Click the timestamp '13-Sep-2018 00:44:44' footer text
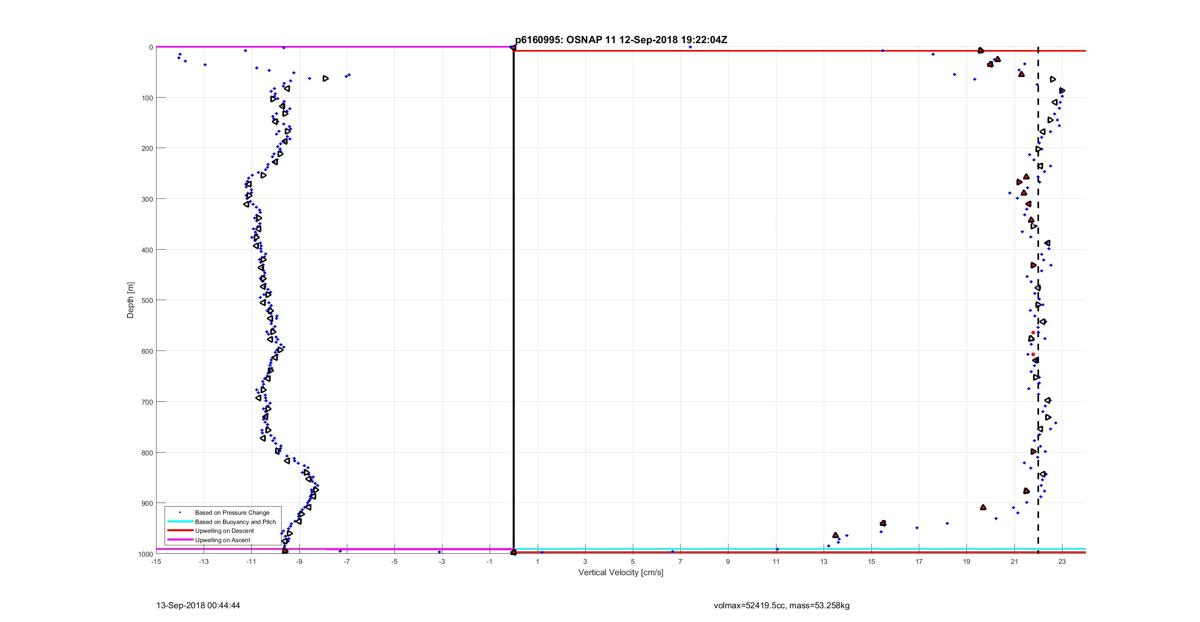1200x622 pixels. (x=198, y=605)
